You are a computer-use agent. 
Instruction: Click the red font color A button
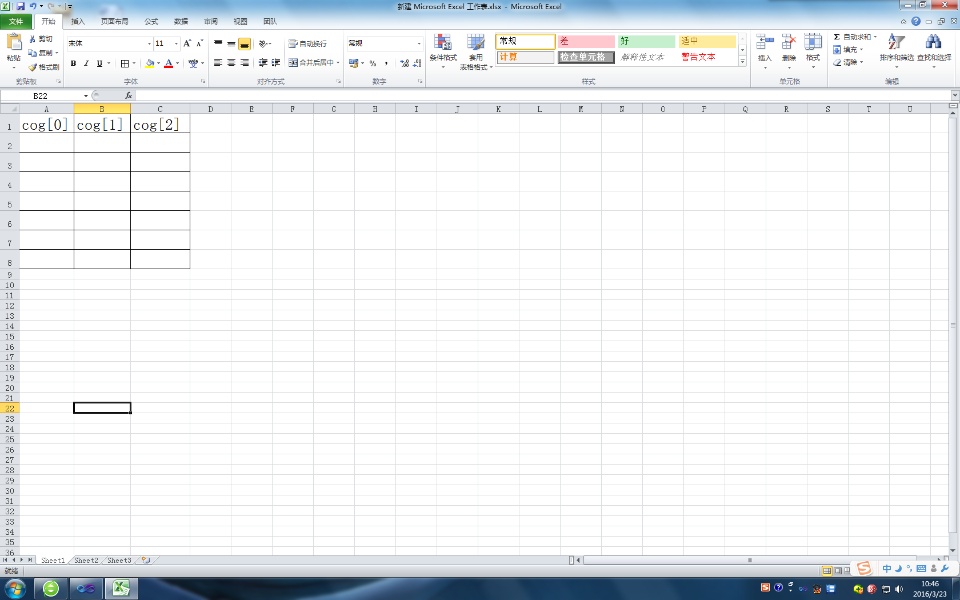coord(168,63)
